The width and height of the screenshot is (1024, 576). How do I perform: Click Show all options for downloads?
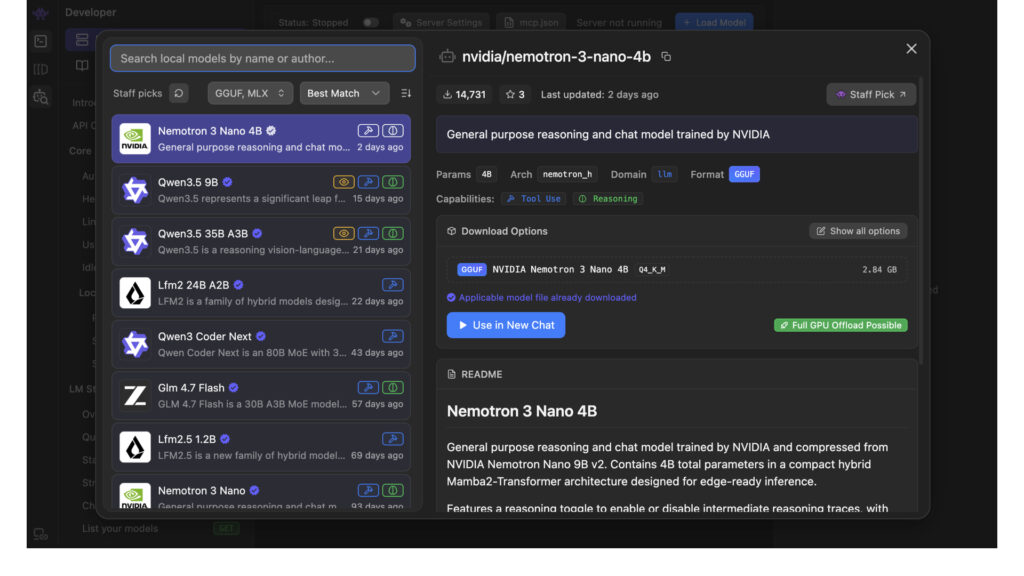pos(858,231)
